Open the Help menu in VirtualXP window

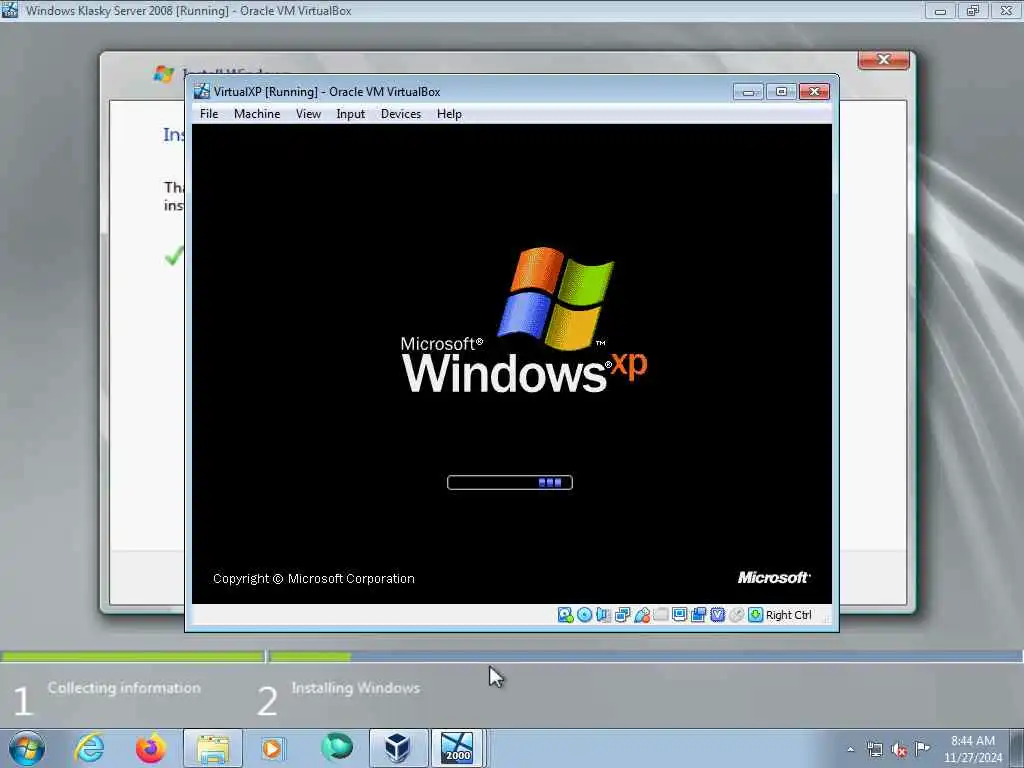pos(449,114)
